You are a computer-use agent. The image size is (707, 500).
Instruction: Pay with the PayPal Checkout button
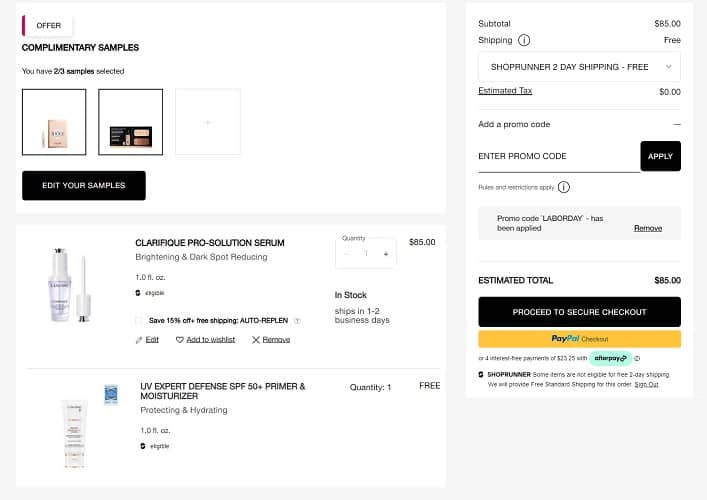point(579,339)
